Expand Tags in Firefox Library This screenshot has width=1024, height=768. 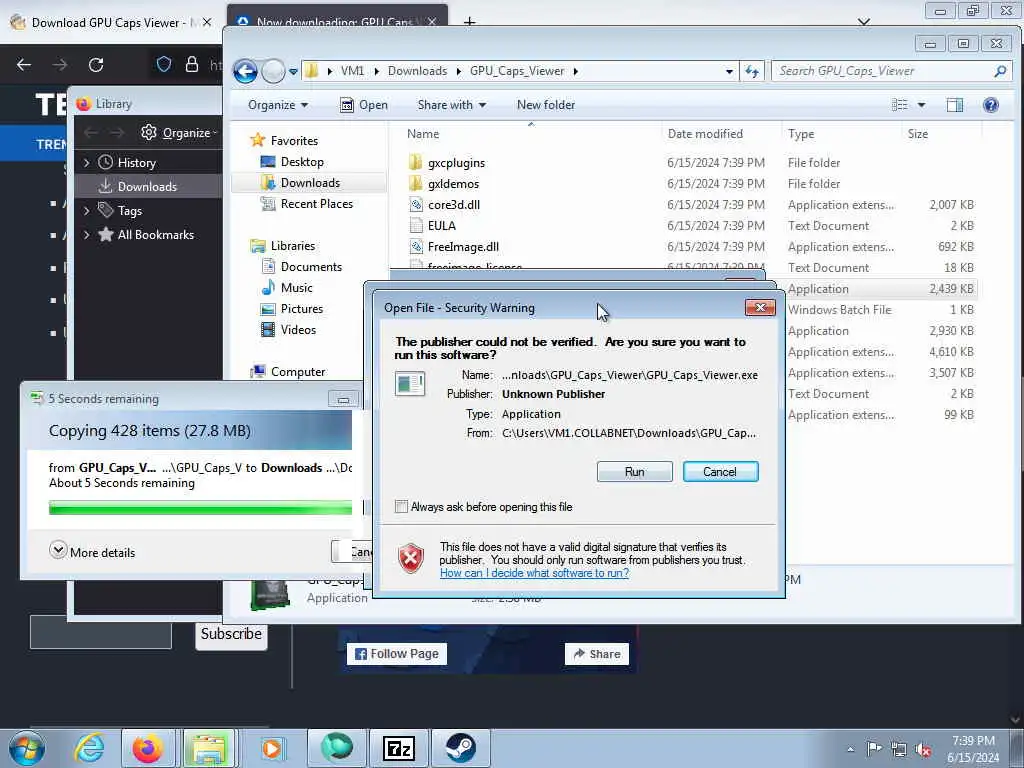pos(87,210)
